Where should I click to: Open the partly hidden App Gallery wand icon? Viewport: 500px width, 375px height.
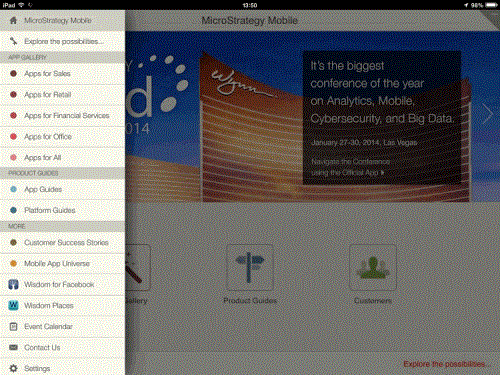point(138,268)
